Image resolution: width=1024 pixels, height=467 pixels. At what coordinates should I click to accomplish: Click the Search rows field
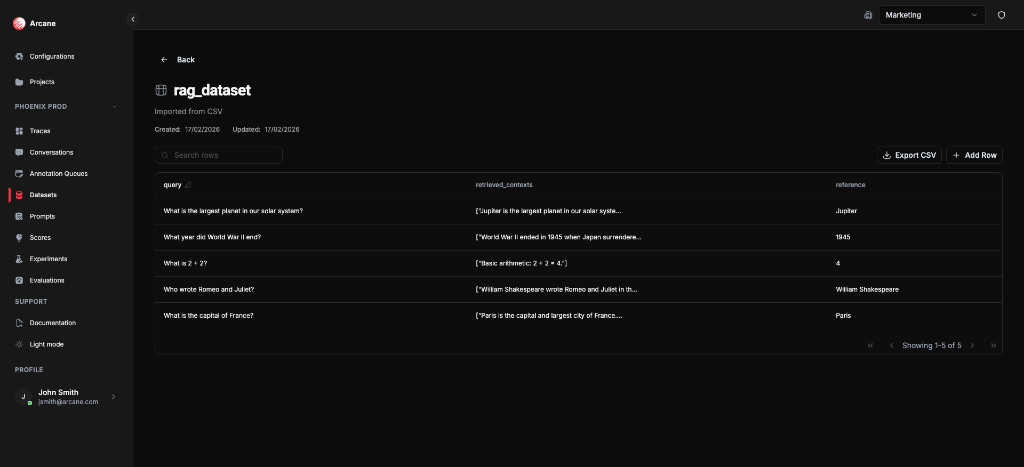pyautogui.click(x=219, y=155)
